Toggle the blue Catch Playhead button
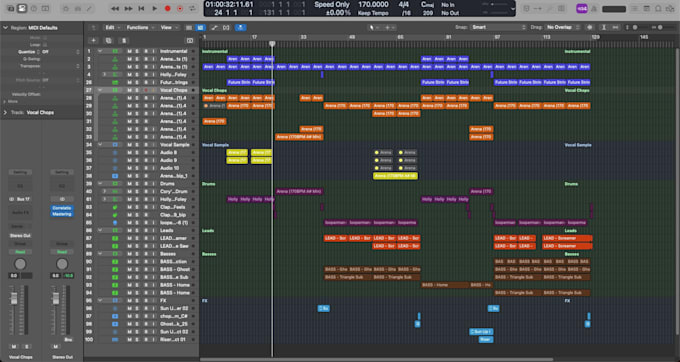 click(x=241, y=27)
